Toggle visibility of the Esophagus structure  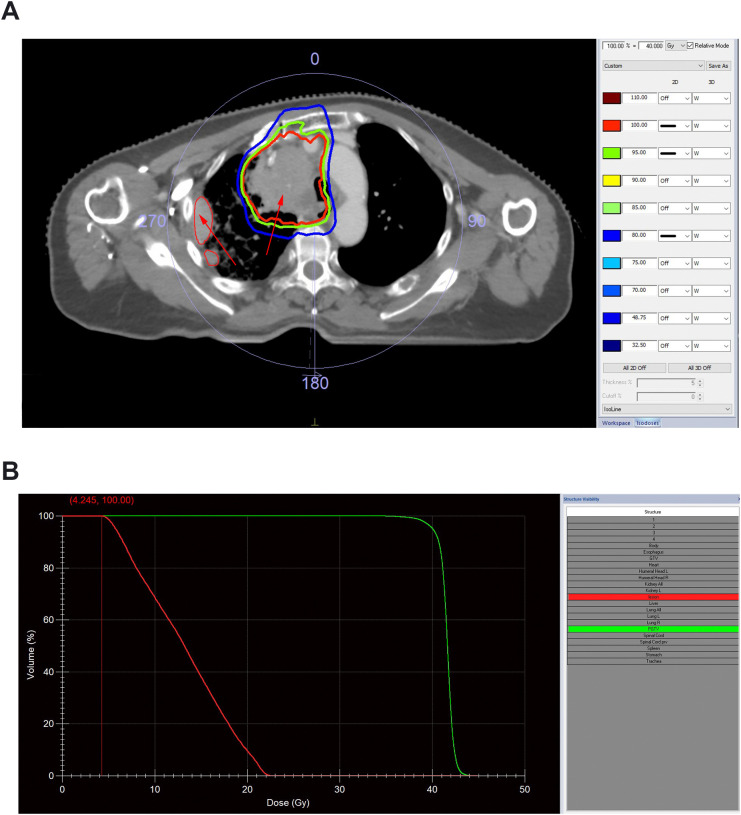(x=653, y=552)
